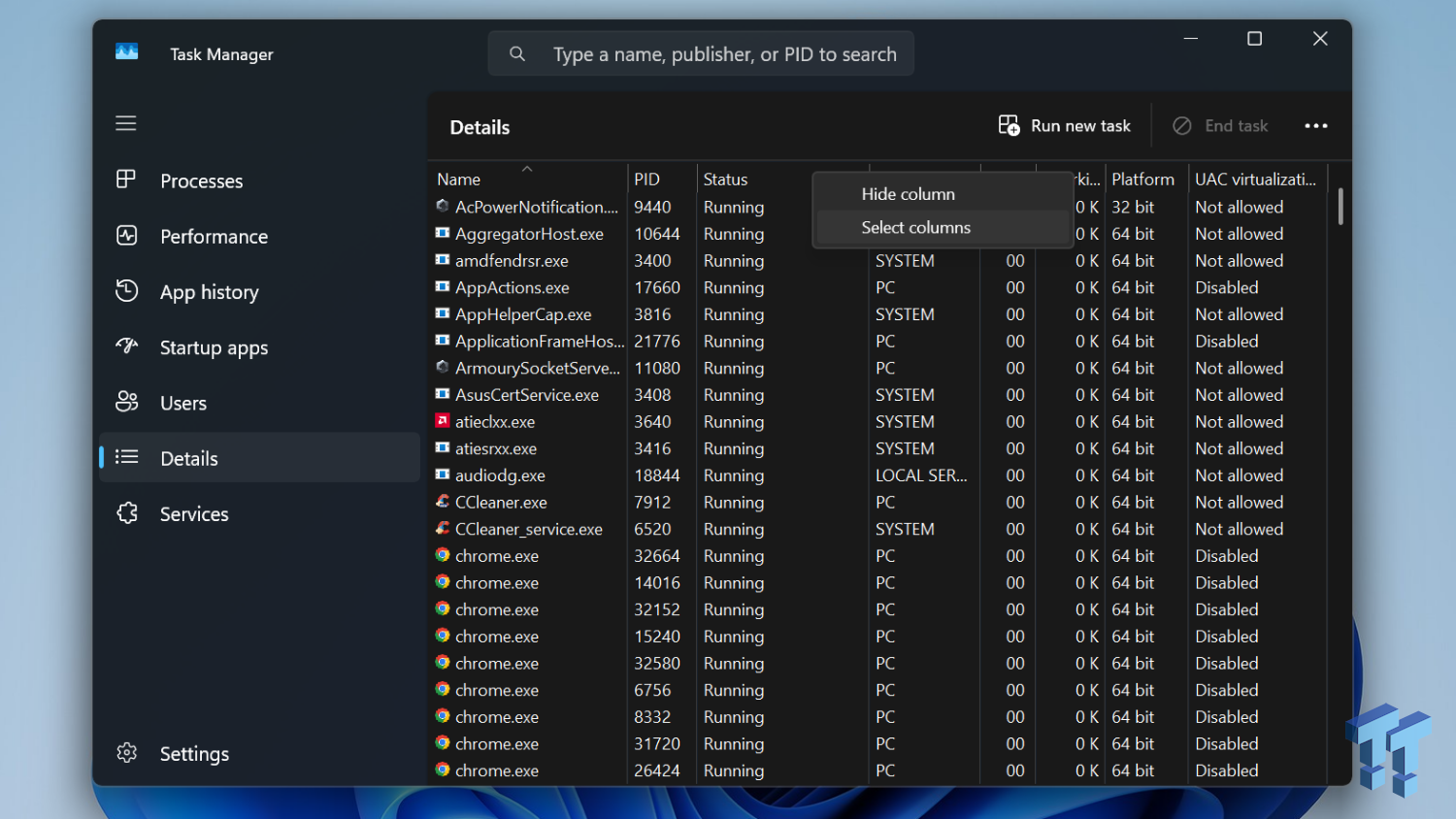This screenshot has width=1456, height=819.
Task: Click the hamburger navigation menu icon
Action: 126,123
